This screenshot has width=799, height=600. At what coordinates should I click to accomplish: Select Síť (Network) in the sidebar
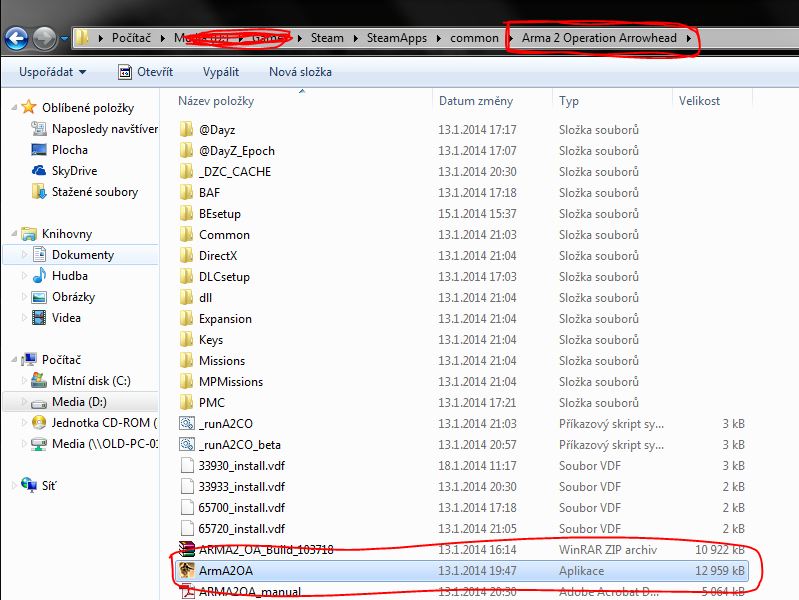pyautogui.click(x=49, y=486)
